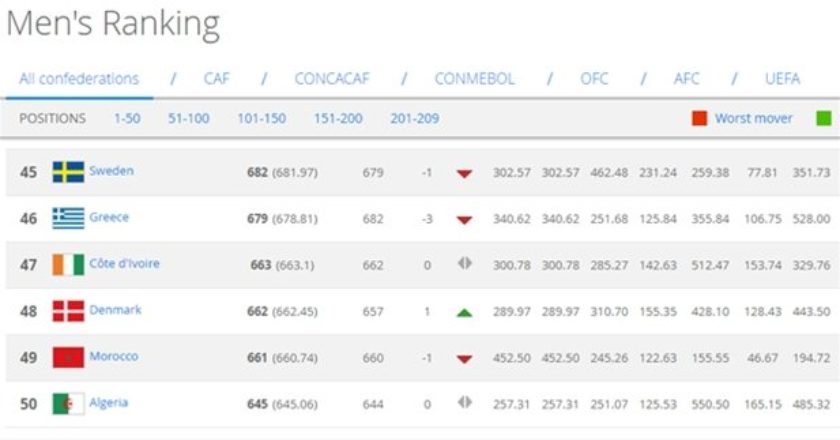This screenshot has height=440, width=840.
Task: Switch to the CAF confederation tab
Action: point(216,79)
